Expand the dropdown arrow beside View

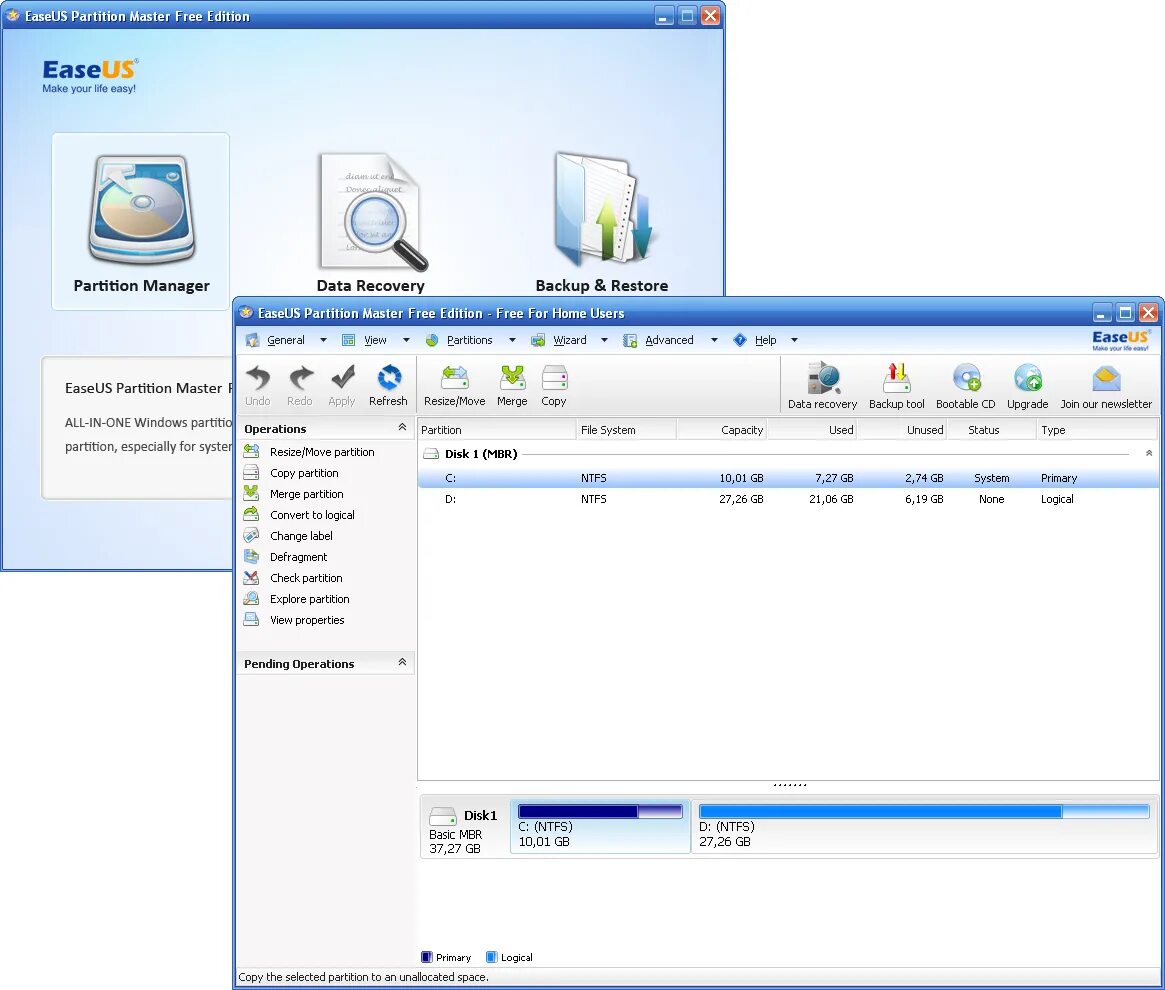(406, 340)
